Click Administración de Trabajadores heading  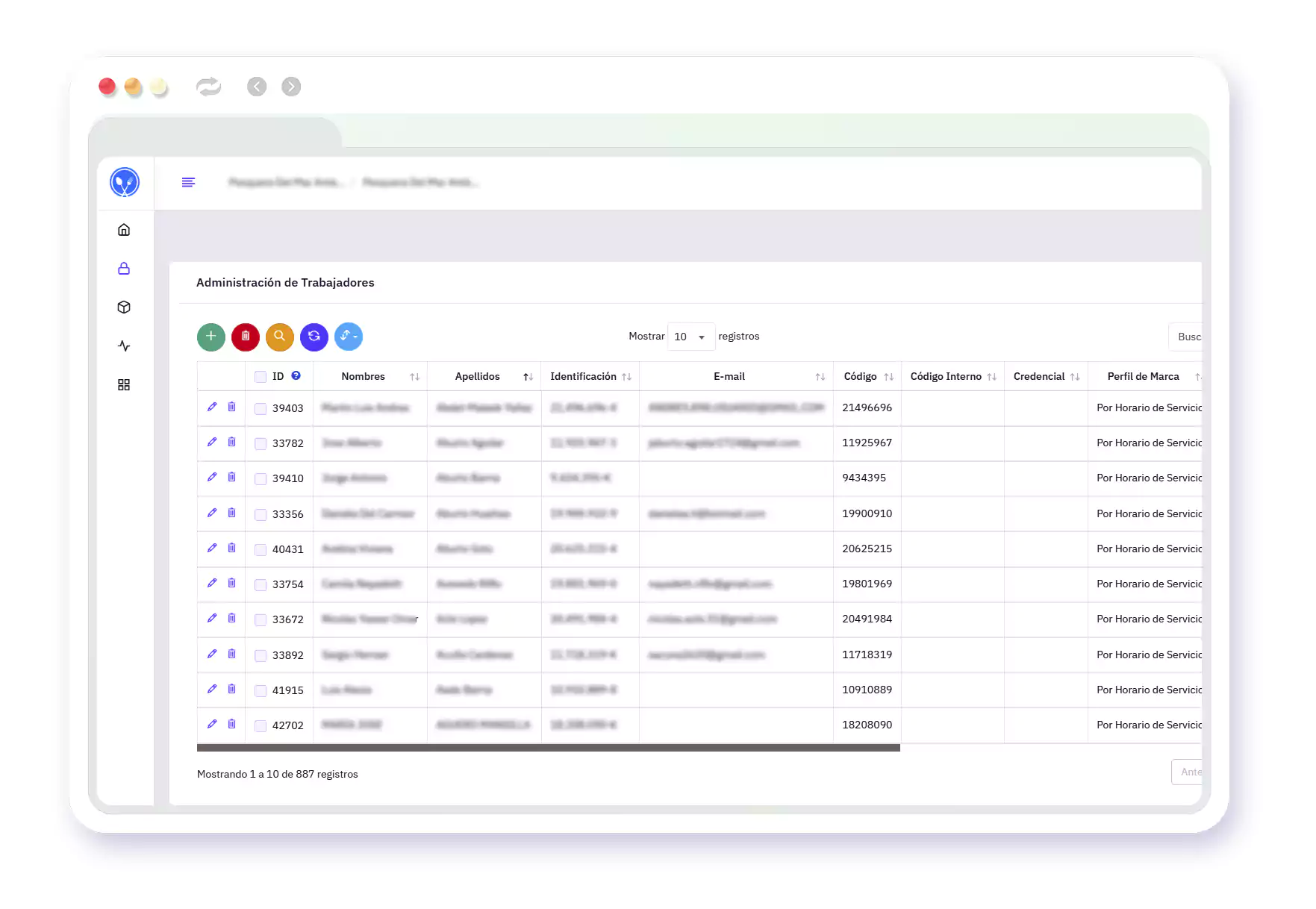point(285,283)
